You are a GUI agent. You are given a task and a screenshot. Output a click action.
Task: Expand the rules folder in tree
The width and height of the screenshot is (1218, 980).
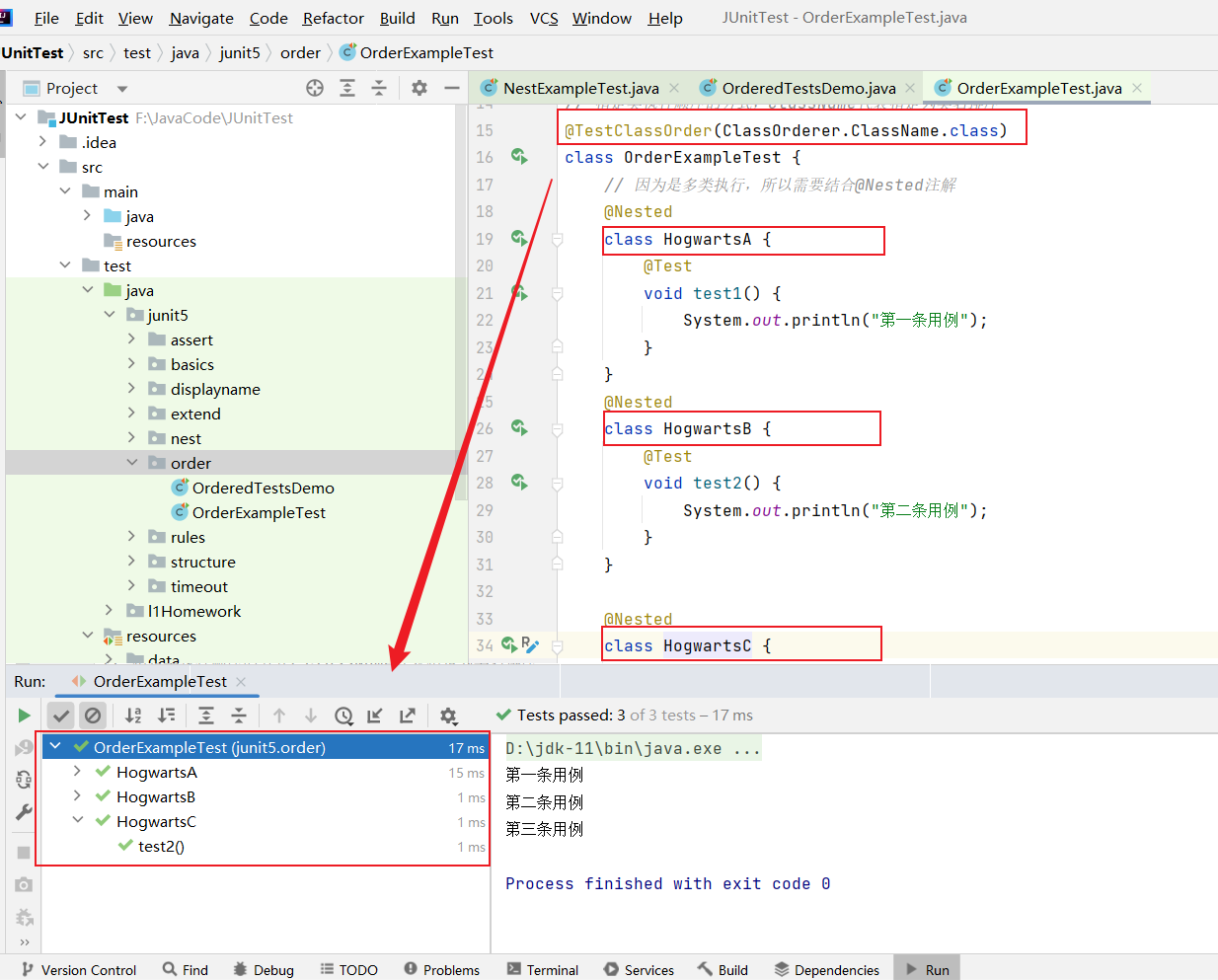(x=132, y=537)
